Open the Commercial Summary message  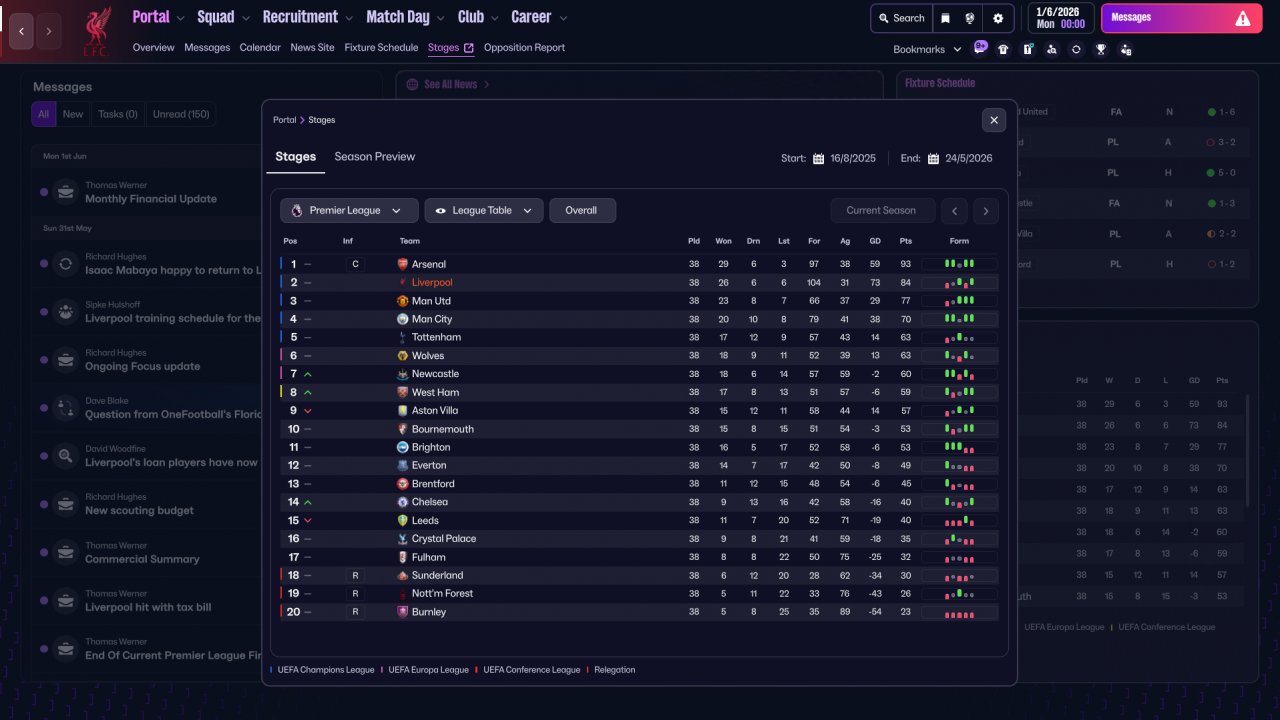(x=142, y=559)
